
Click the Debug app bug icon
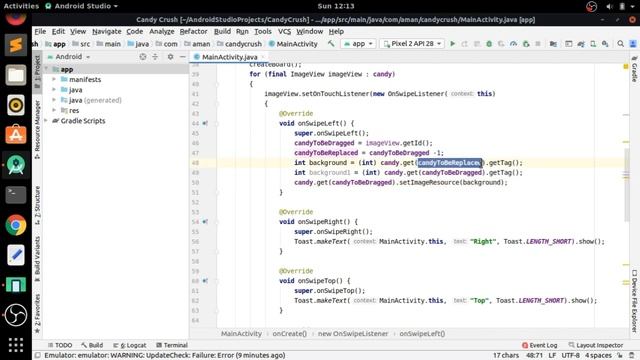click(x=489, y=44)
